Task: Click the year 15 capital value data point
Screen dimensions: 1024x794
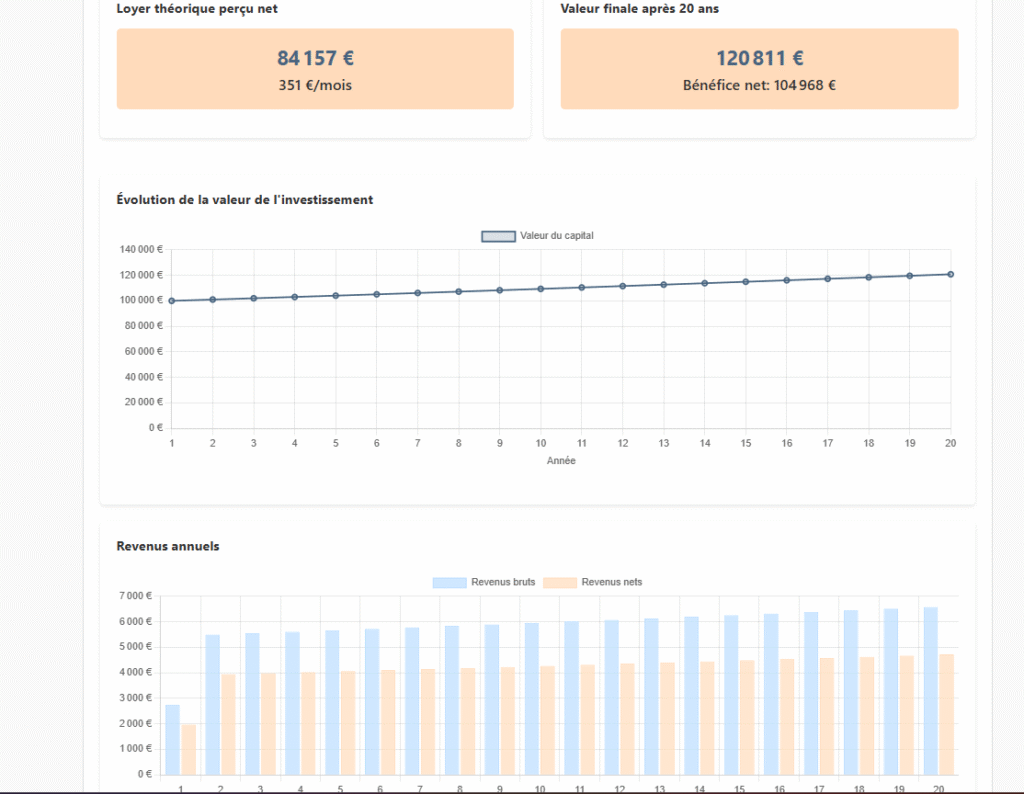Action: (745, 282)
